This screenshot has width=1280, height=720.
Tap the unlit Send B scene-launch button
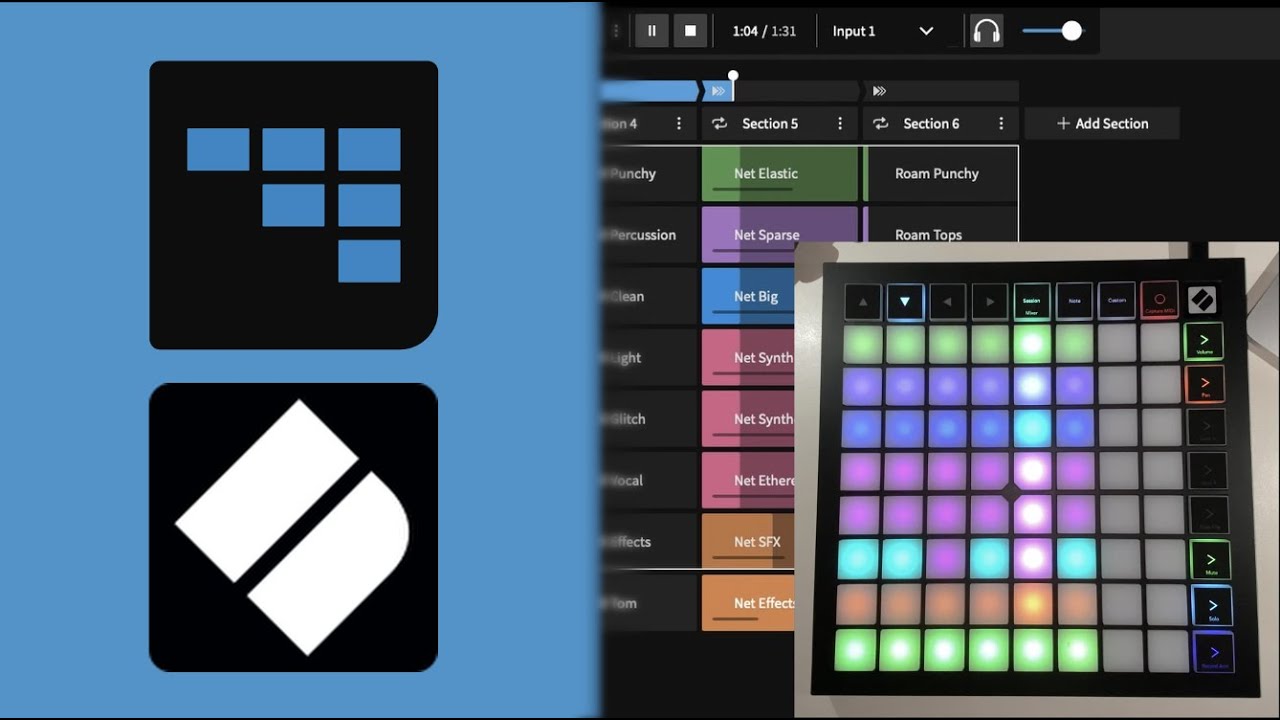pos(1208,471)
